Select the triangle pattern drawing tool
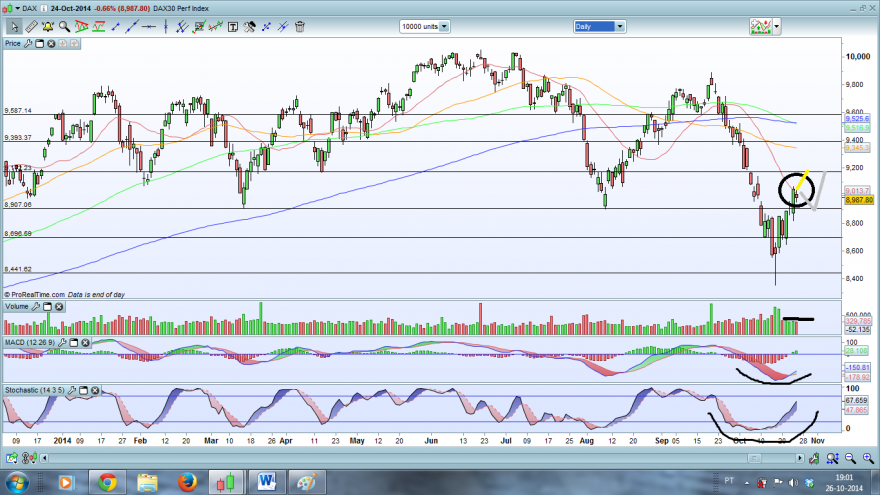 click(x=81, y=26)
